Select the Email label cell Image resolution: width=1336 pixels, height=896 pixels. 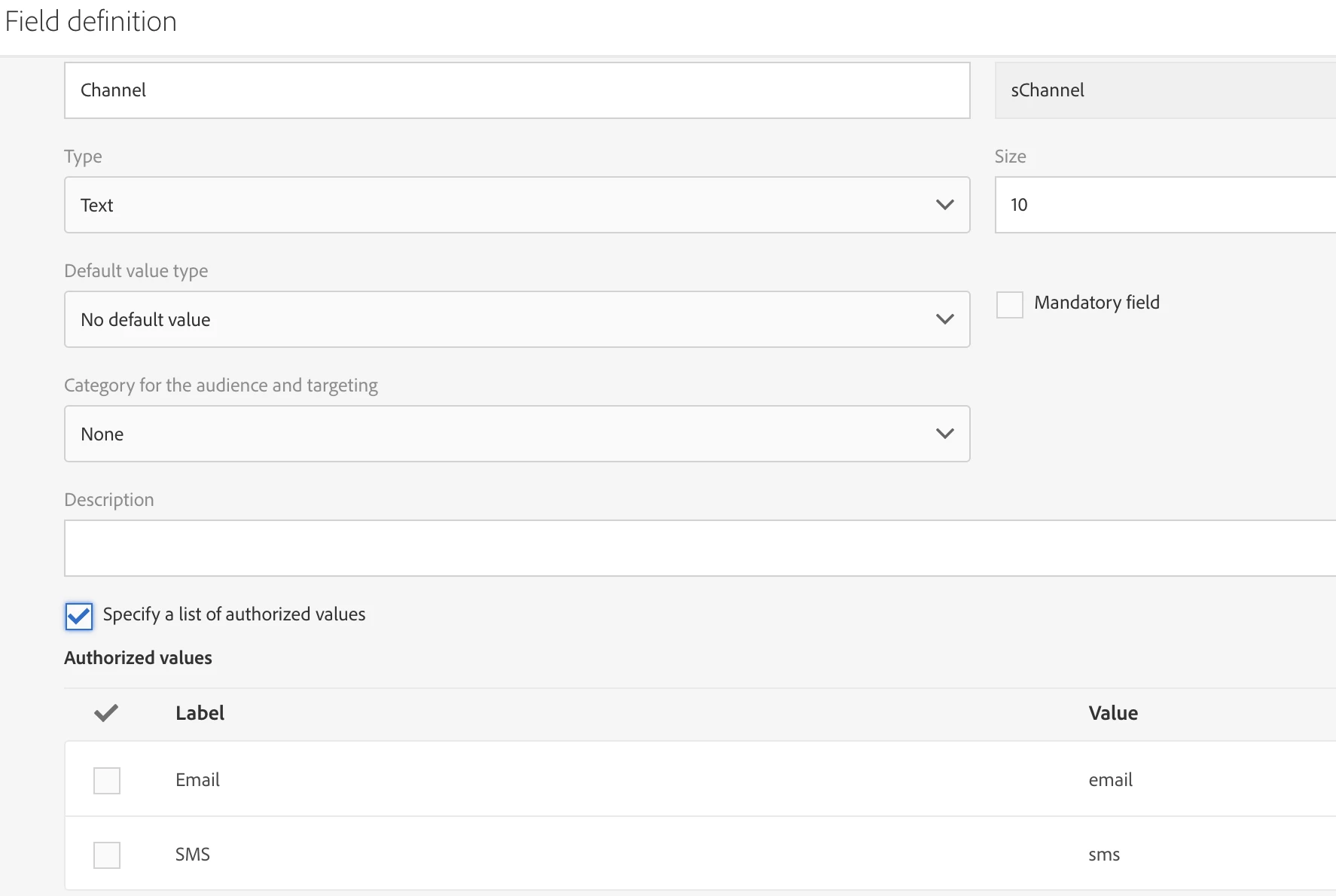pos(197,780)
